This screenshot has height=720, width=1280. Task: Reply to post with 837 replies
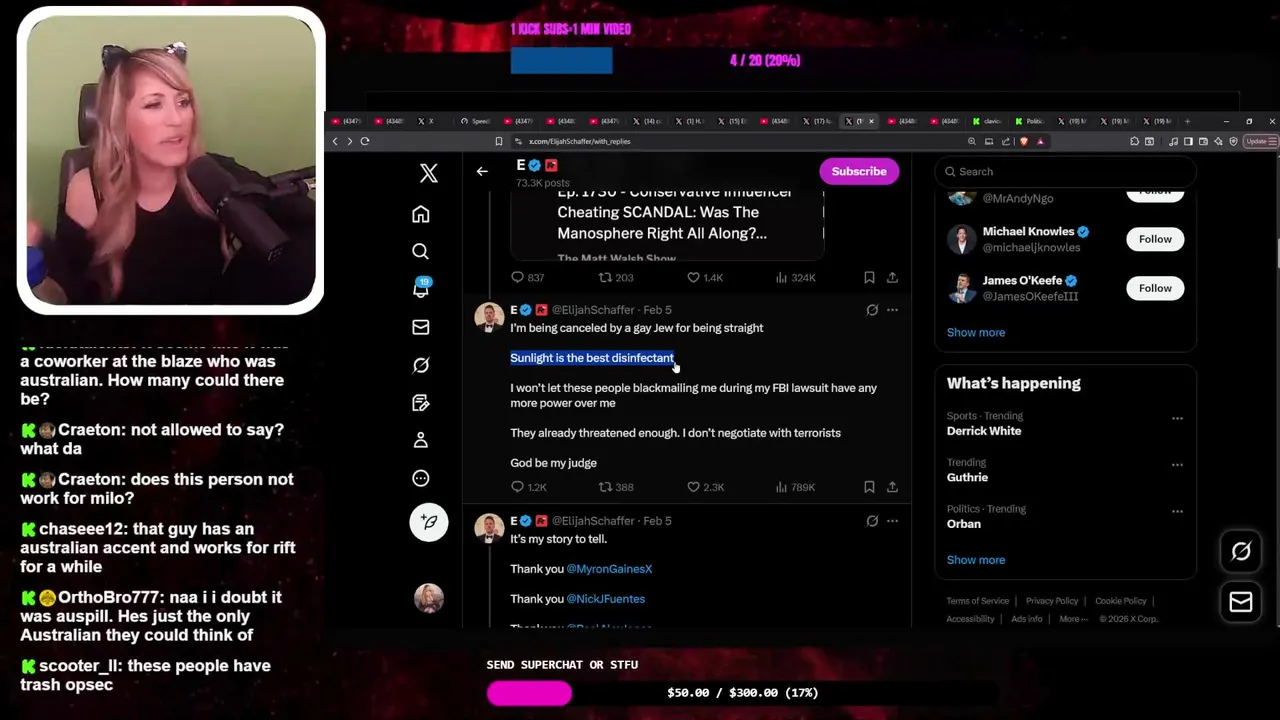(x=527, y=277)
